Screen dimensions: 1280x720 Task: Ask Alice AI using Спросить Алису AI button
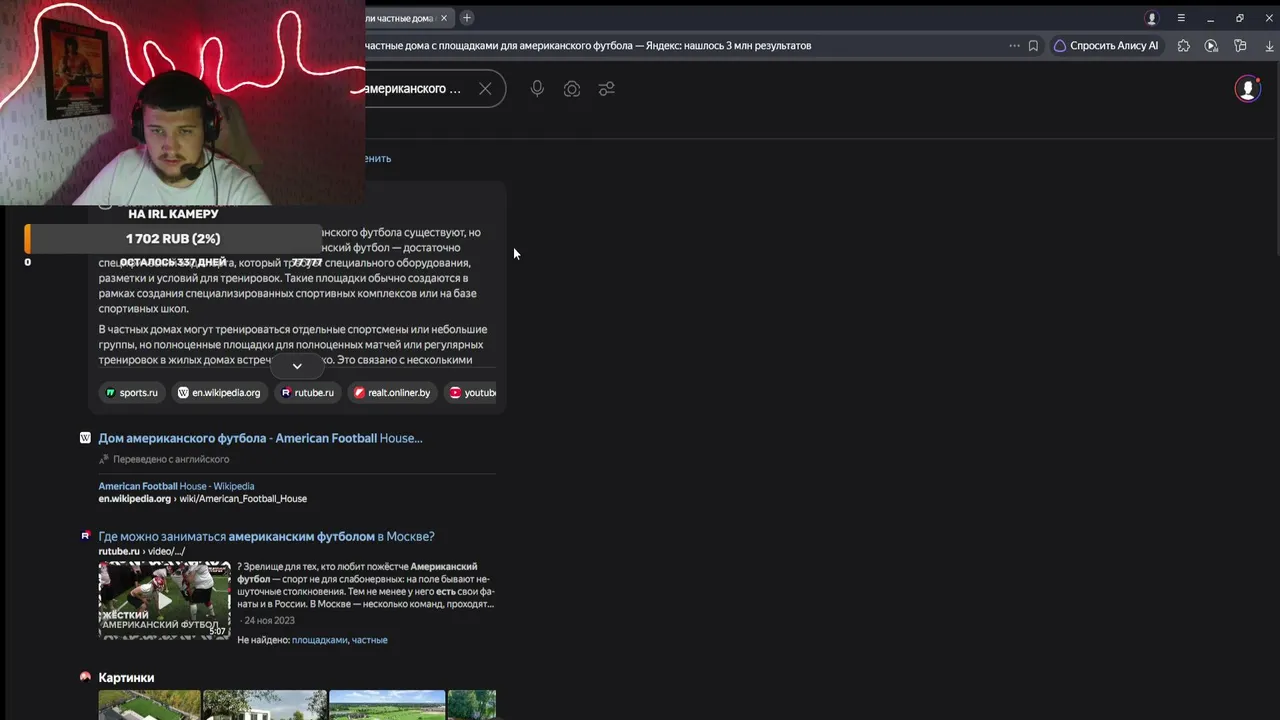pyautogui.click(x=1105, y=46)
